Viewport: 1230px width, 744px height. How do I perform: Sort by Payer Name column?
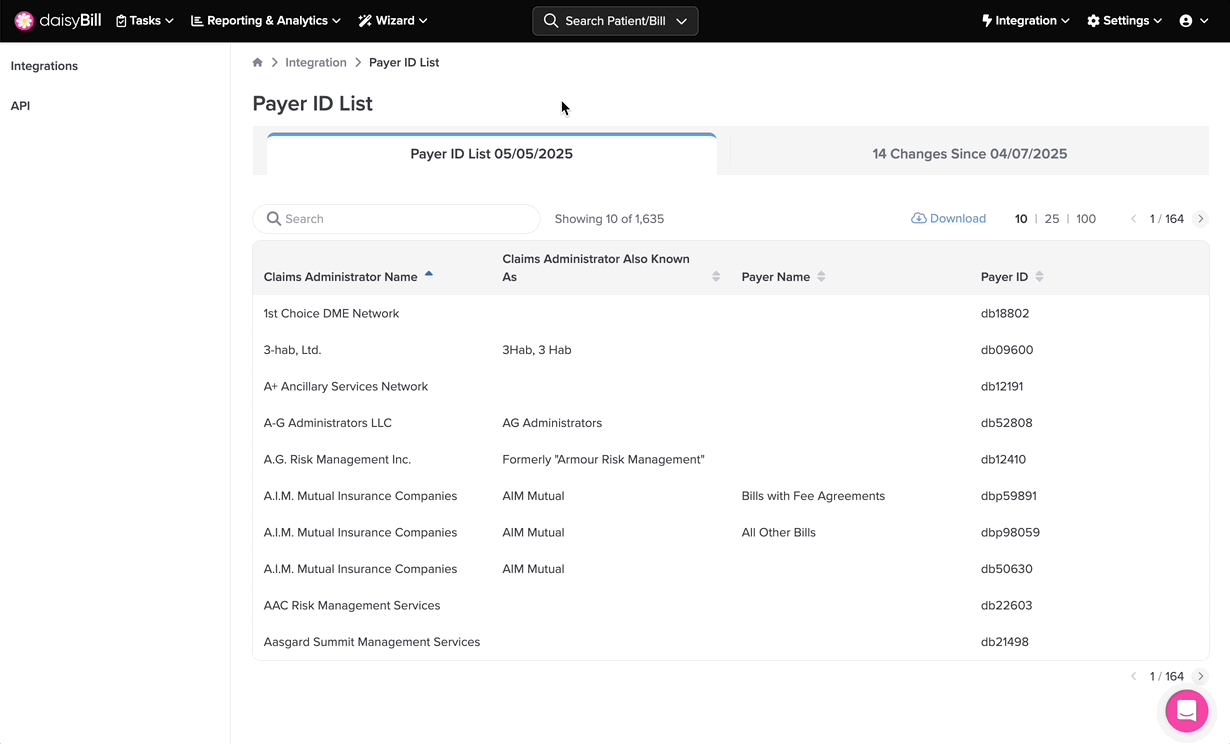pos(783,277)
